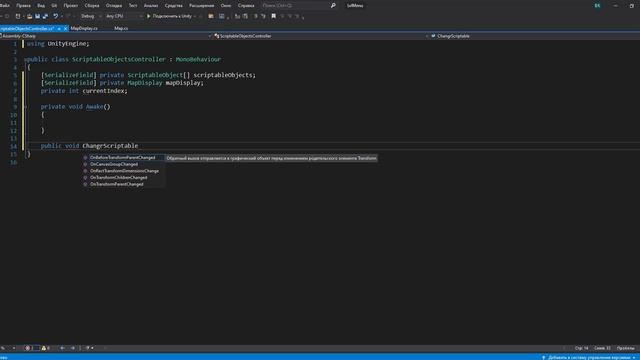Pin the ScriptableObjectsController.cs tab
The width and height of the screenshot is (640, 360).
(59, 29)
